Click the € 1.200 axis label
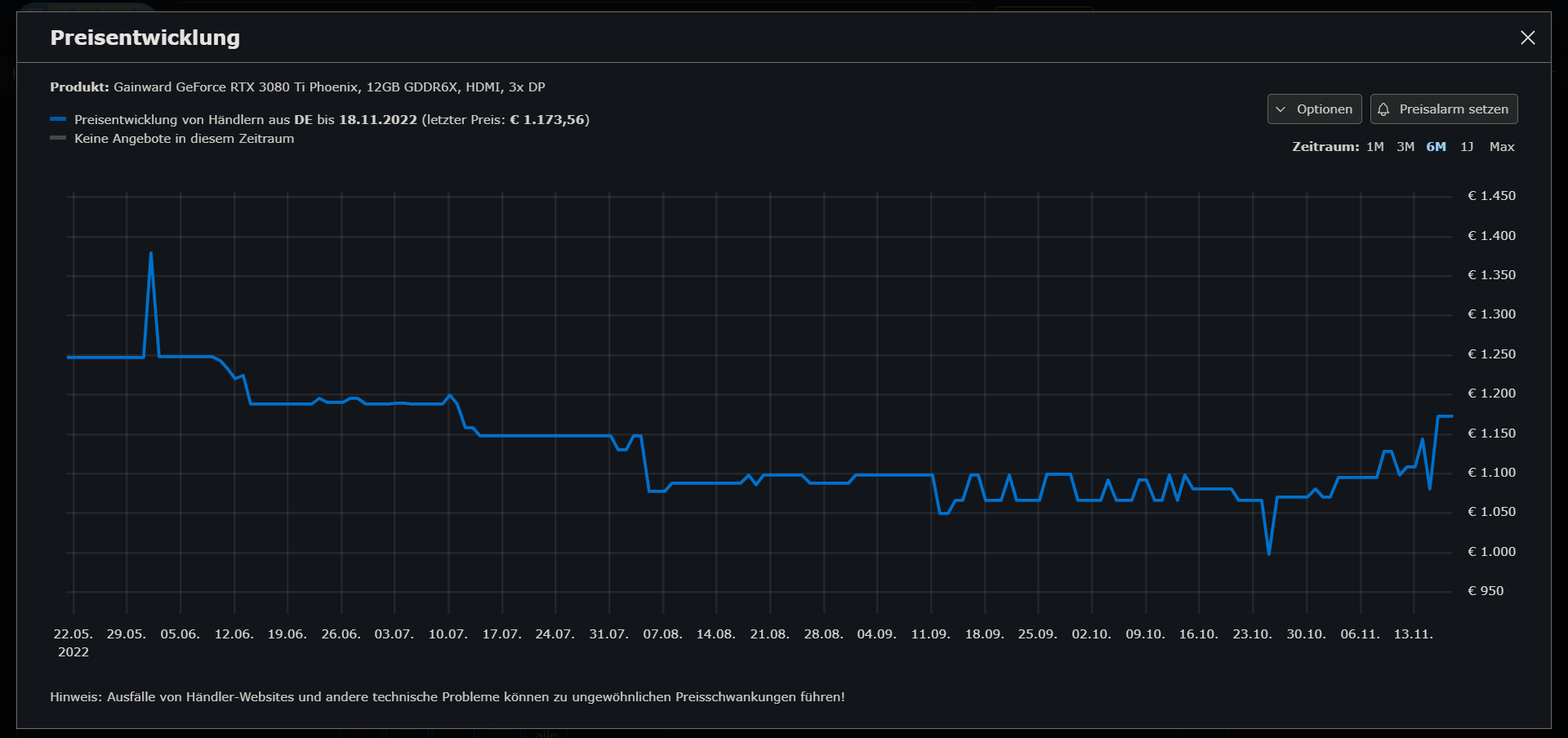The height and width of the screenshot is (738, 1568). (1491, 393)
